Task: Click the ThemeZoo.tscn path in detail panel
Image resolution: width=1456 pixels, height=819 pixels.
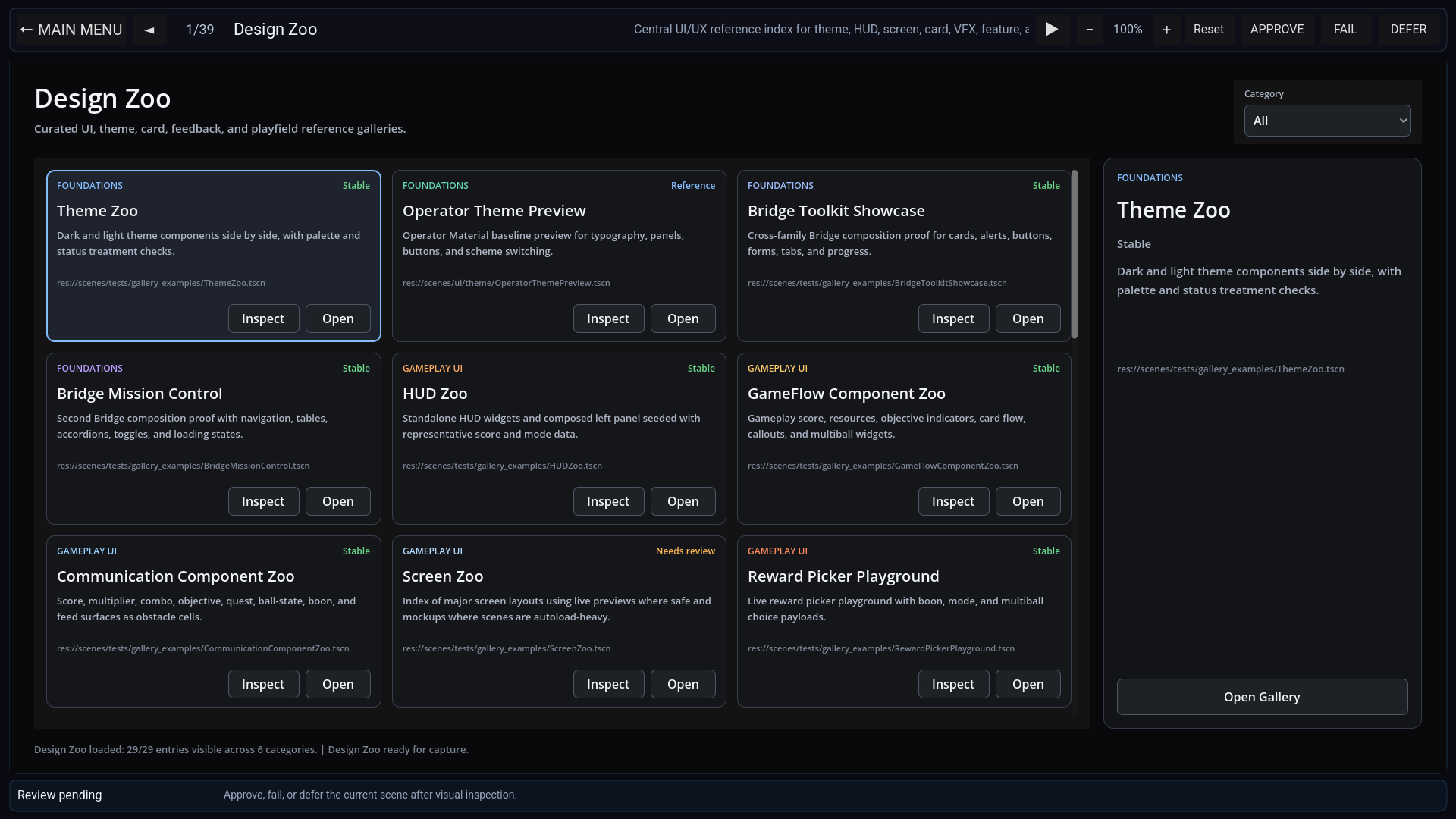Action: [1230, 369]
